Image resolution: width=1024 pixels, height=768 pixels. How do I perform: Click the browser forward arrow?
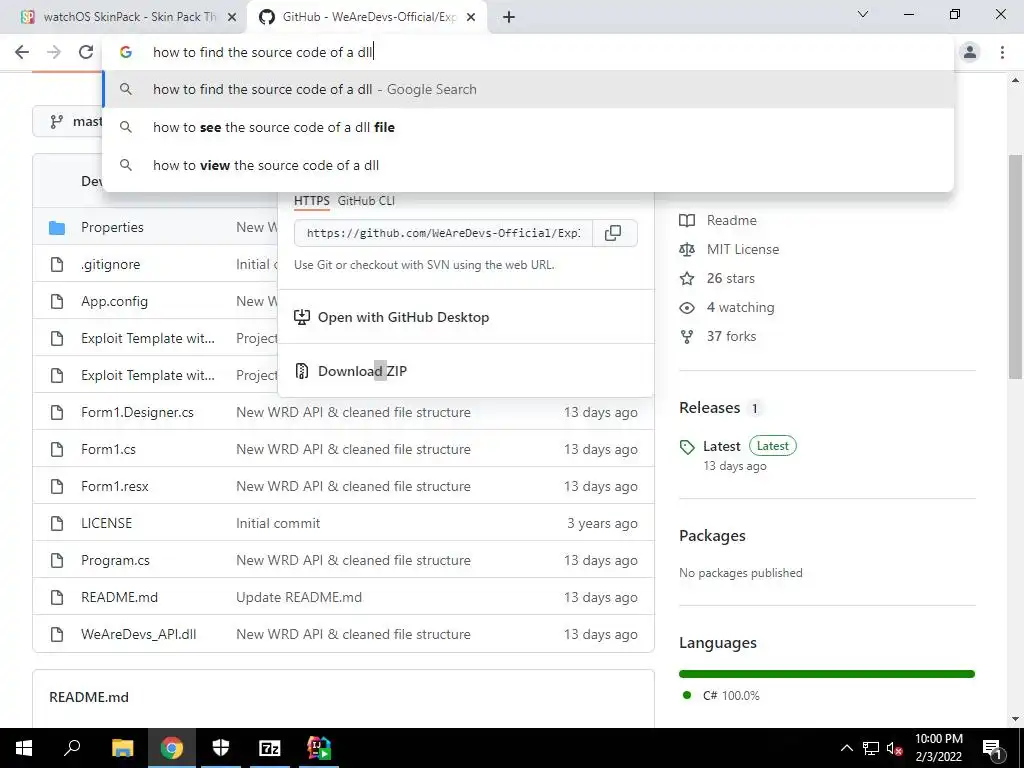point(54,52)
